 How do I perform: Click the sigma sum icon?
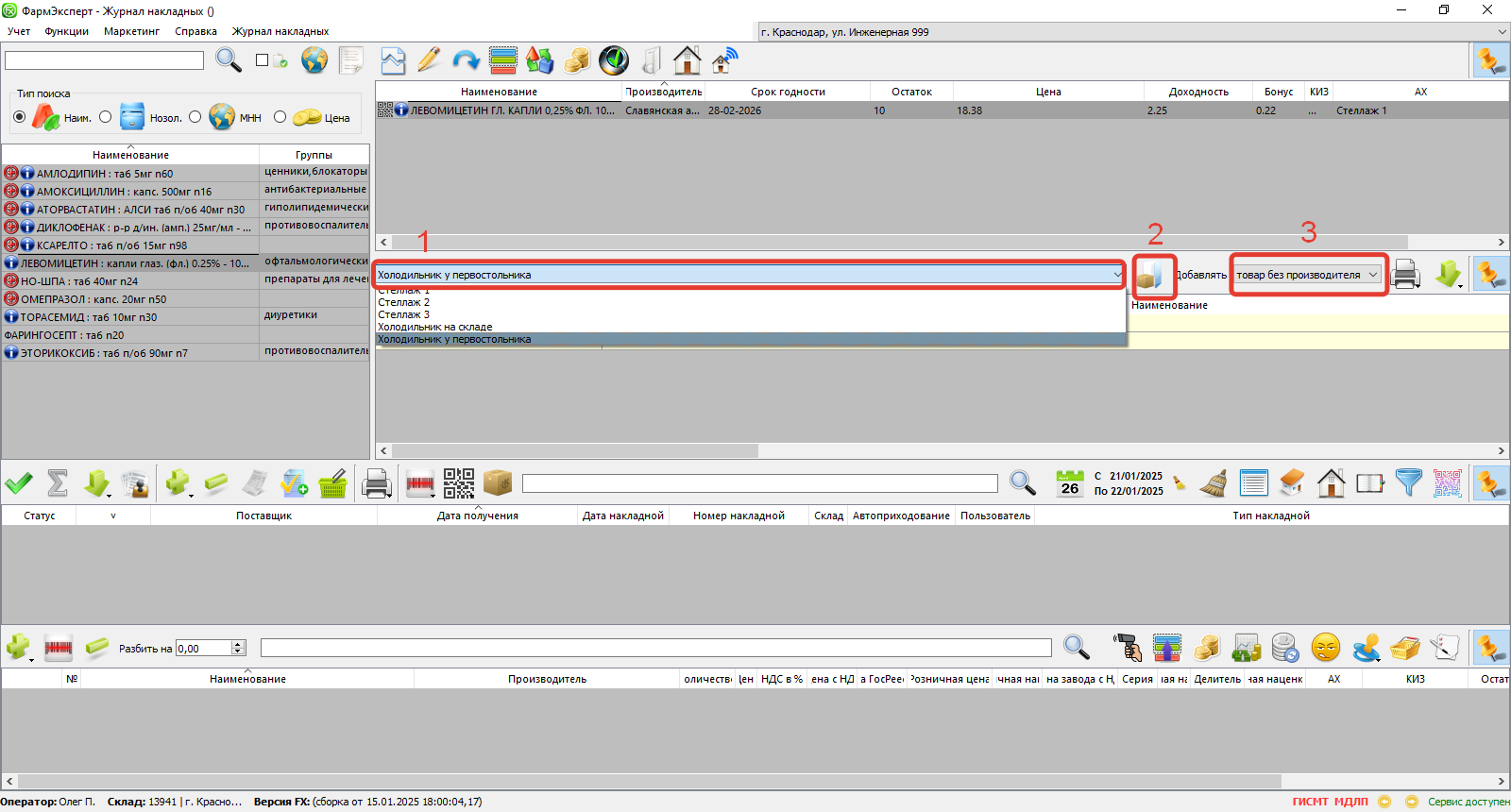[x=58, y=483]
